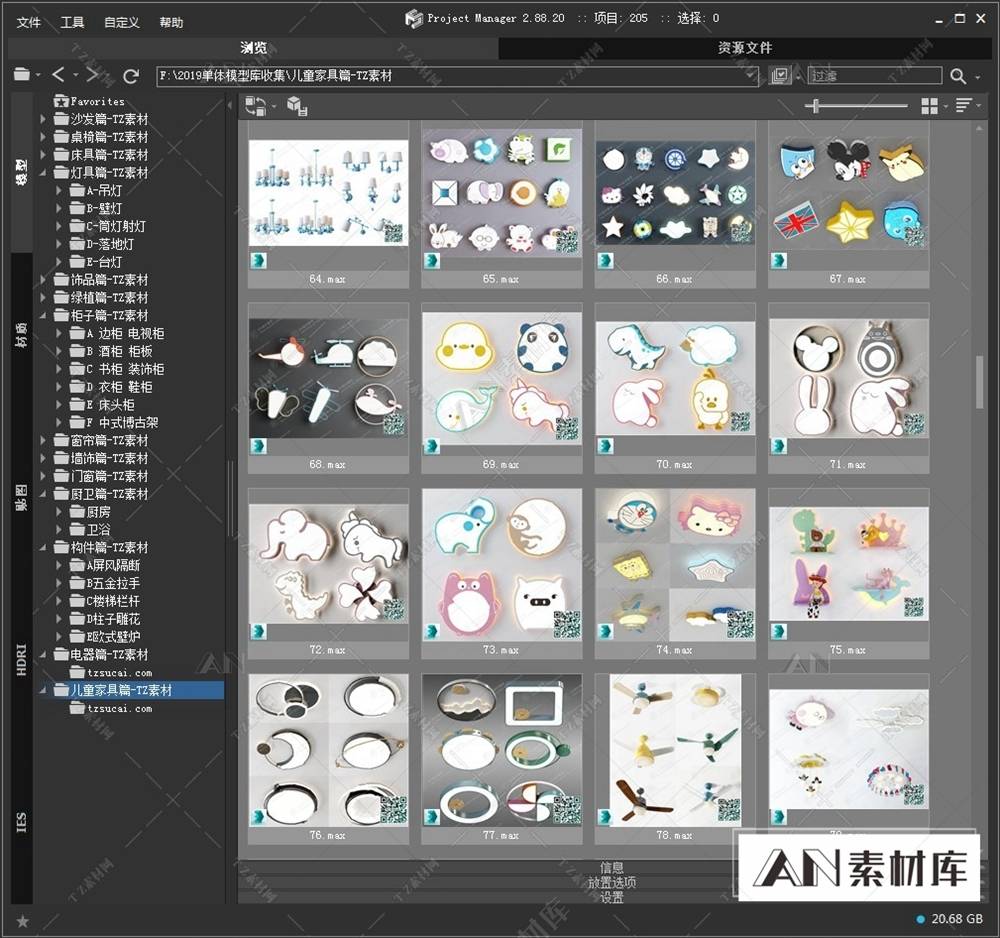
Task: Select the 67.max thumbnail
Action: [848, 193]
